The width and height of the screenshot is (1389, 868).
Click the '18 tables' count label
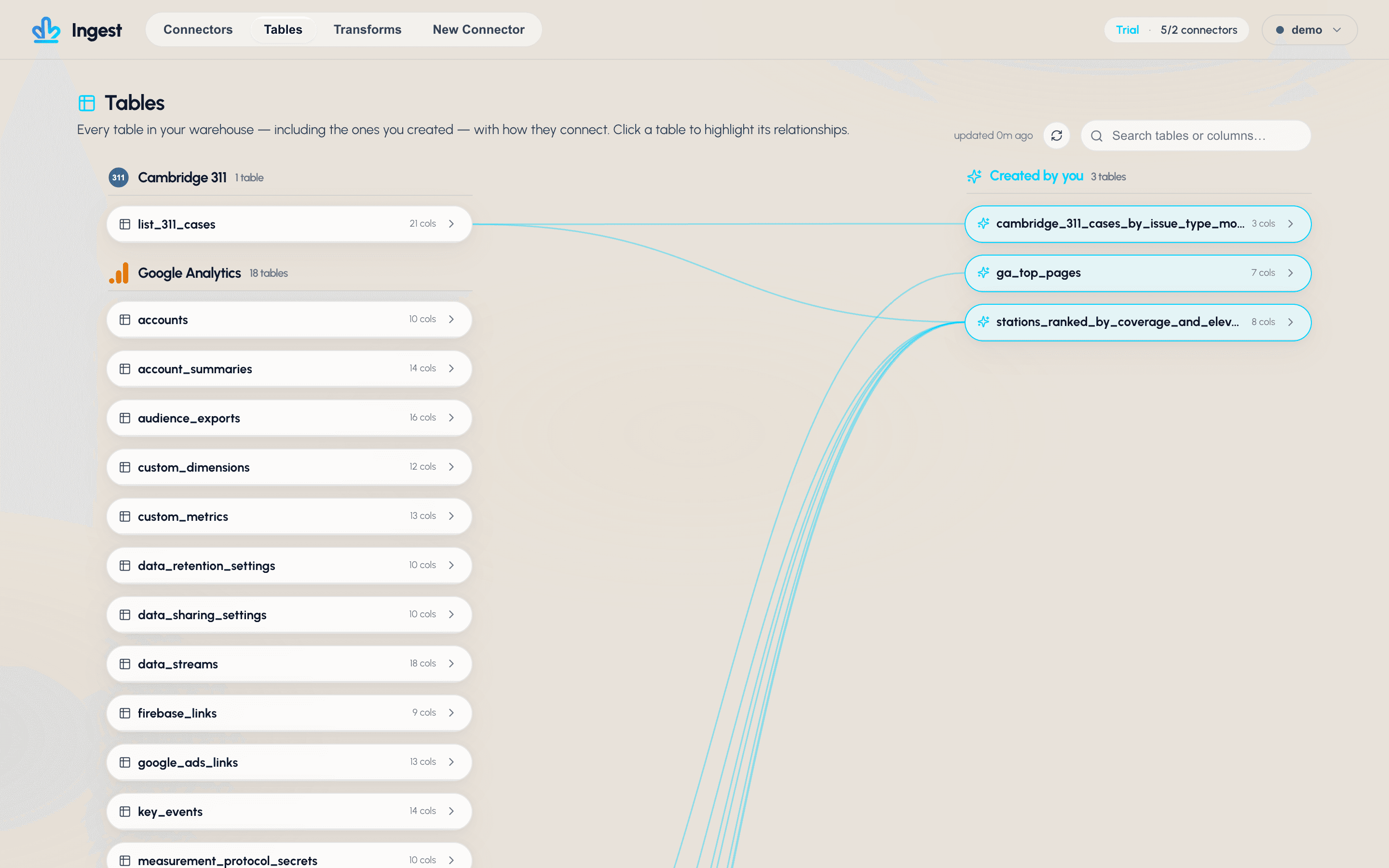(269, 273)
